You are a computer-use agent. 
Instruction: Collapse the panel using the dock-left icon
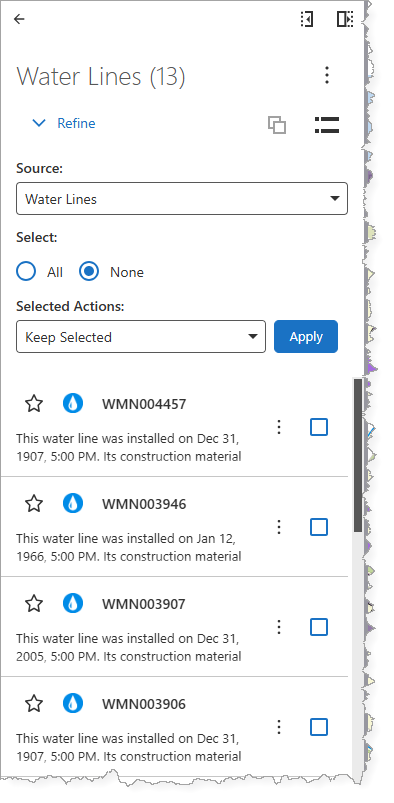[x=307, y=19]
